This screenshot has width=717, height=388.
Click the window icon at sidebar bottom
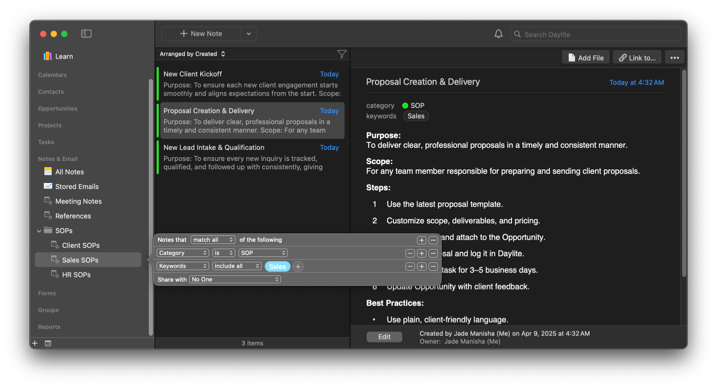[x=48, y=343]
